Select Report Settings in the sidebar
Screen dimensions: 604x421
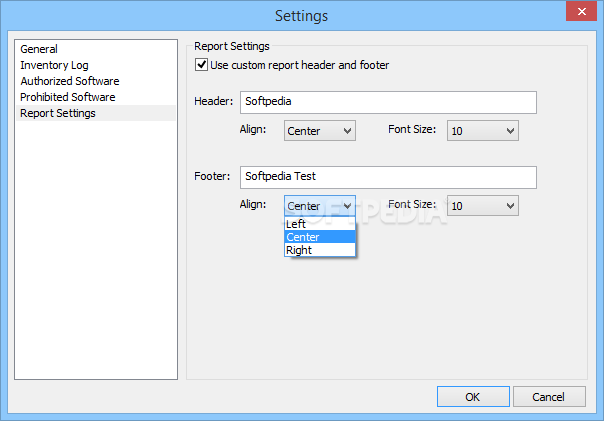click(x=58, y=113)
